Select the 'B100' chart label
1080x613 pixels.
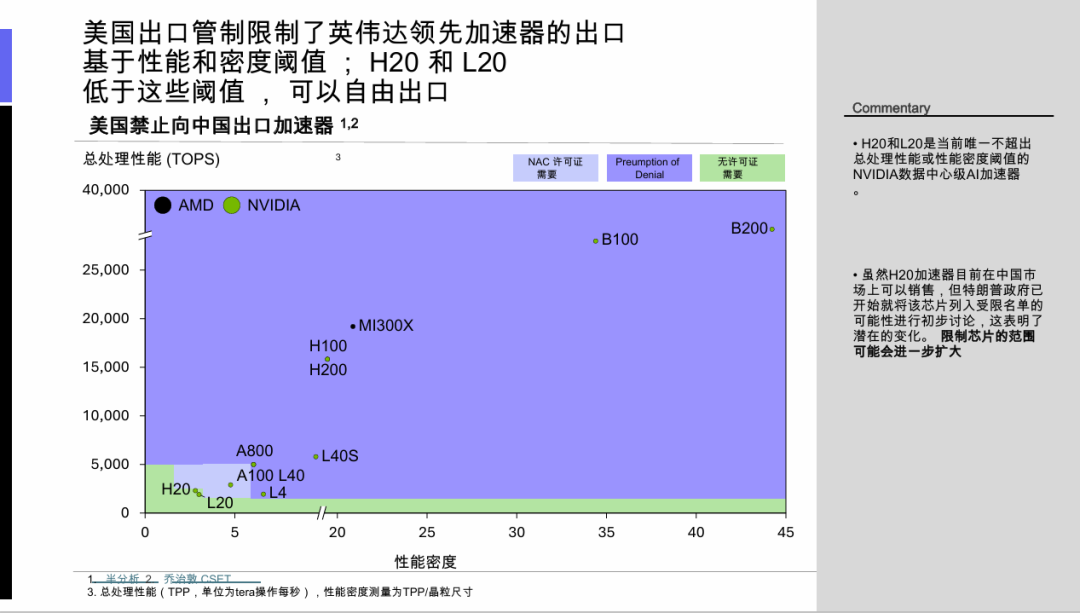tap(620, 239)
